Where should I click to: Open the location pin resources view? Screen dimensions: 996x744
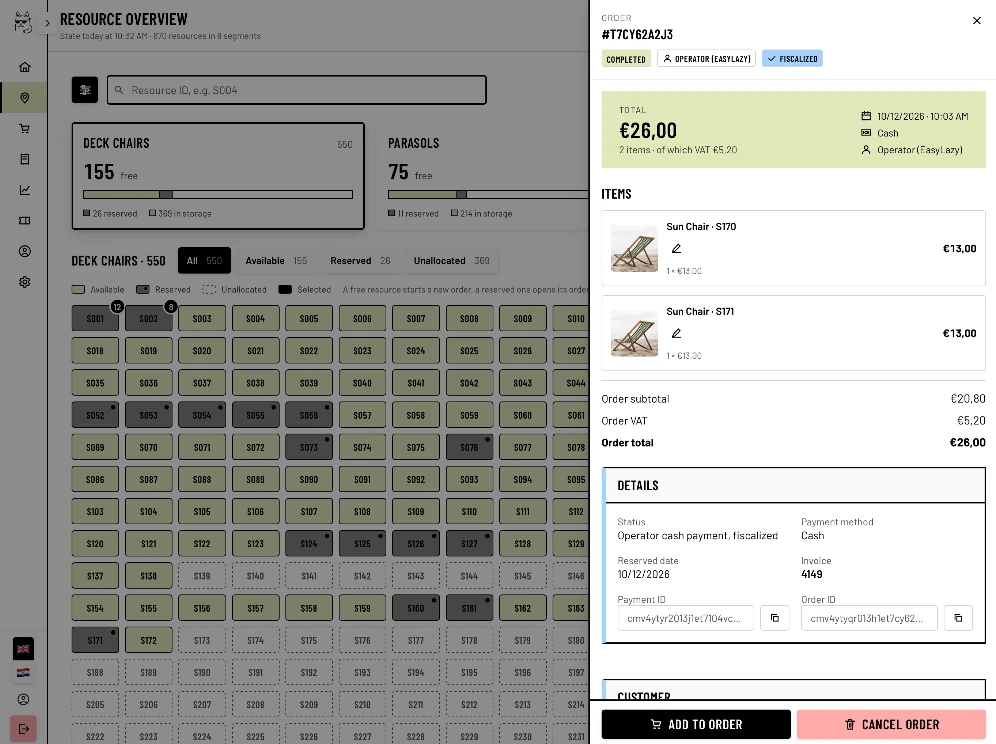[25, 98]
